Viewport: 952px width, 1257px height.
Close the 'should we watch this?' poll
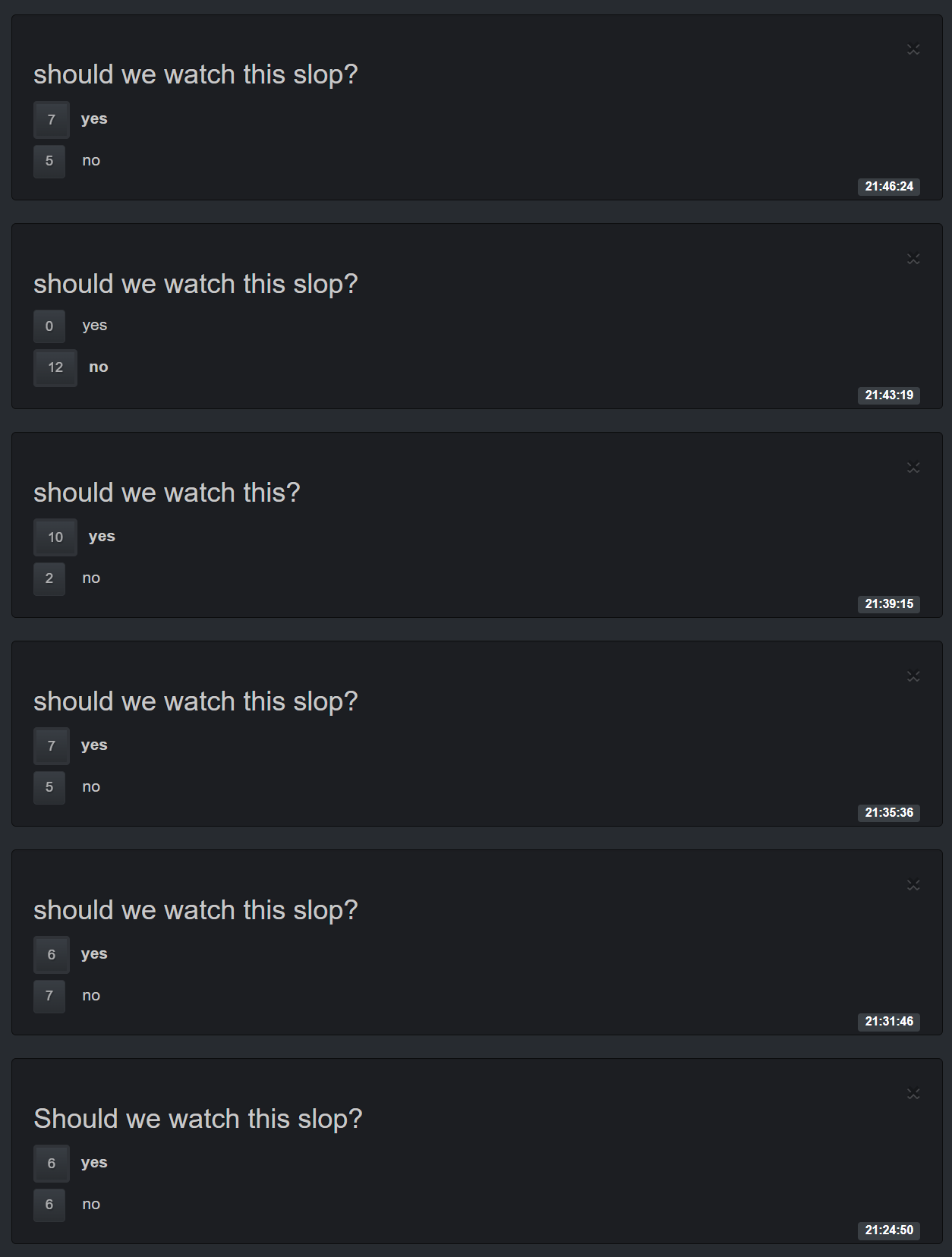[913, 468]
